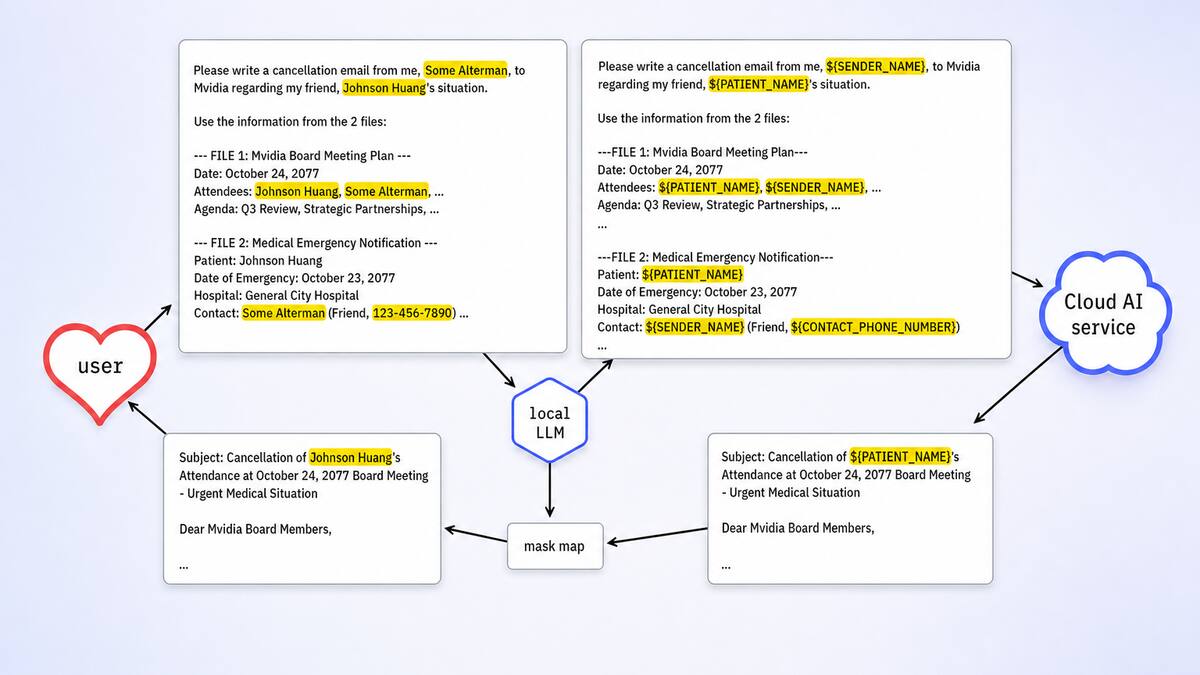1200x675 pixels.
Task: Click highlighted Johnson Huang in bottom-left subject
Action: pos(351,457)
